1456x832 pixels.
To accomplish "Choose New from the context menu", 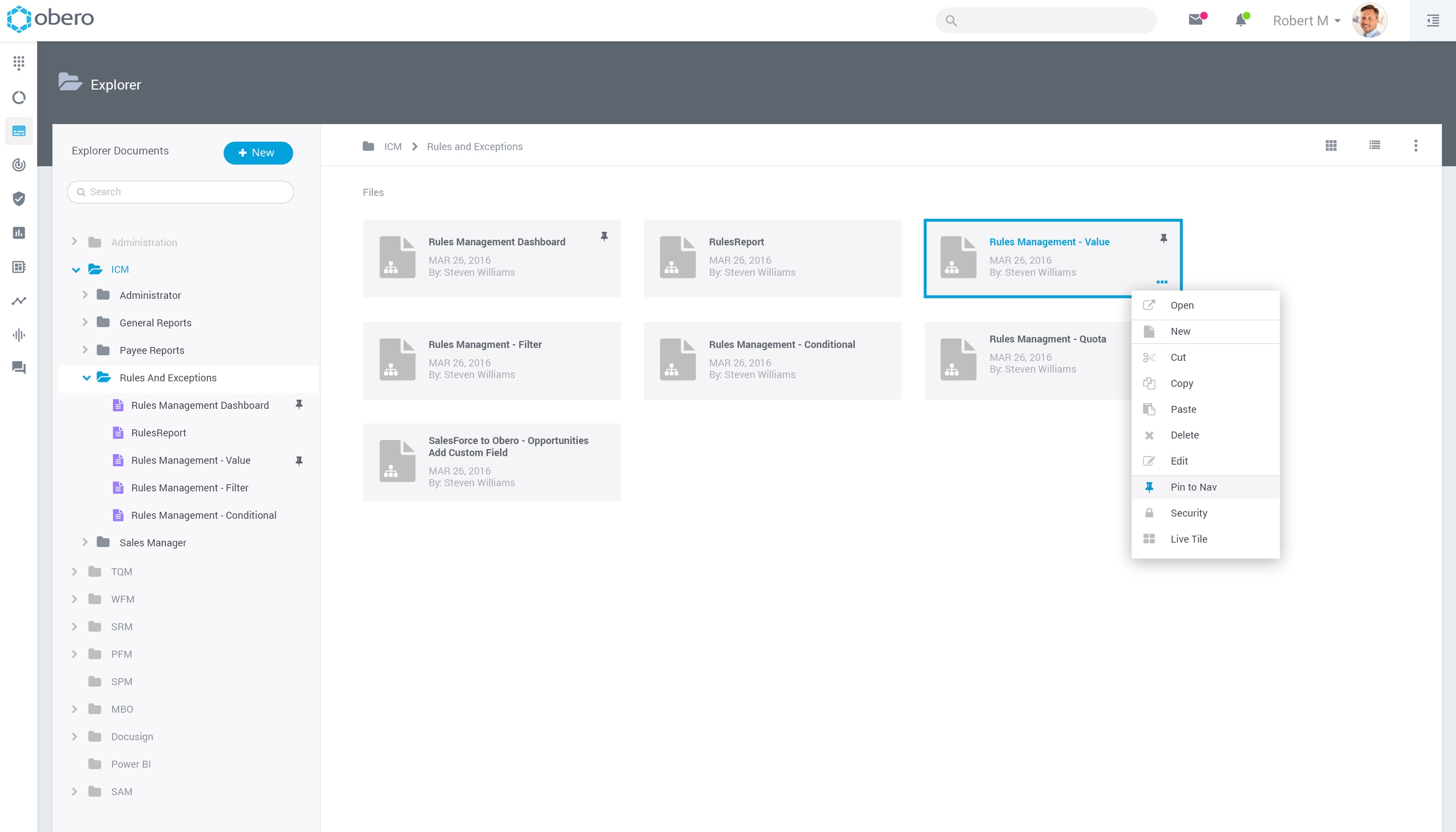I will coord(1205,331).
